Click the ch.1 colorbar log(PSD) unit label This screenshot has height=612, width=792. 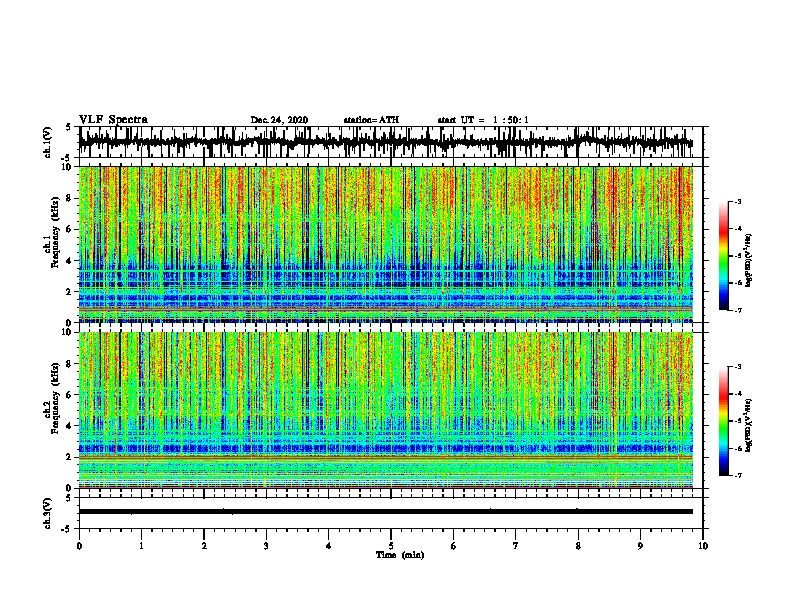tap(749, 261)
